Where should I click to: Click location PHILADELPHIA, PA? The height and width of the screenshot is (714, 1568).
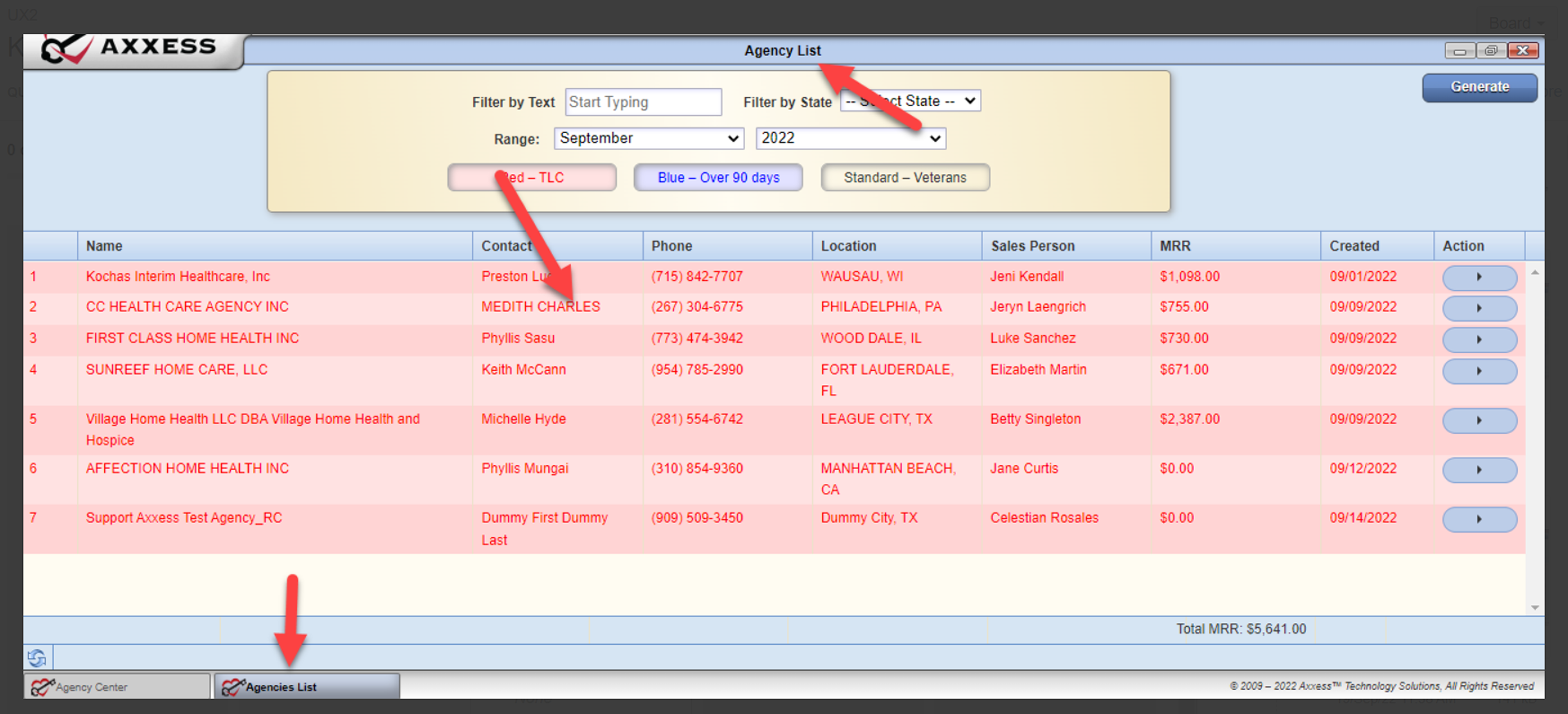[x=881, y=307]
